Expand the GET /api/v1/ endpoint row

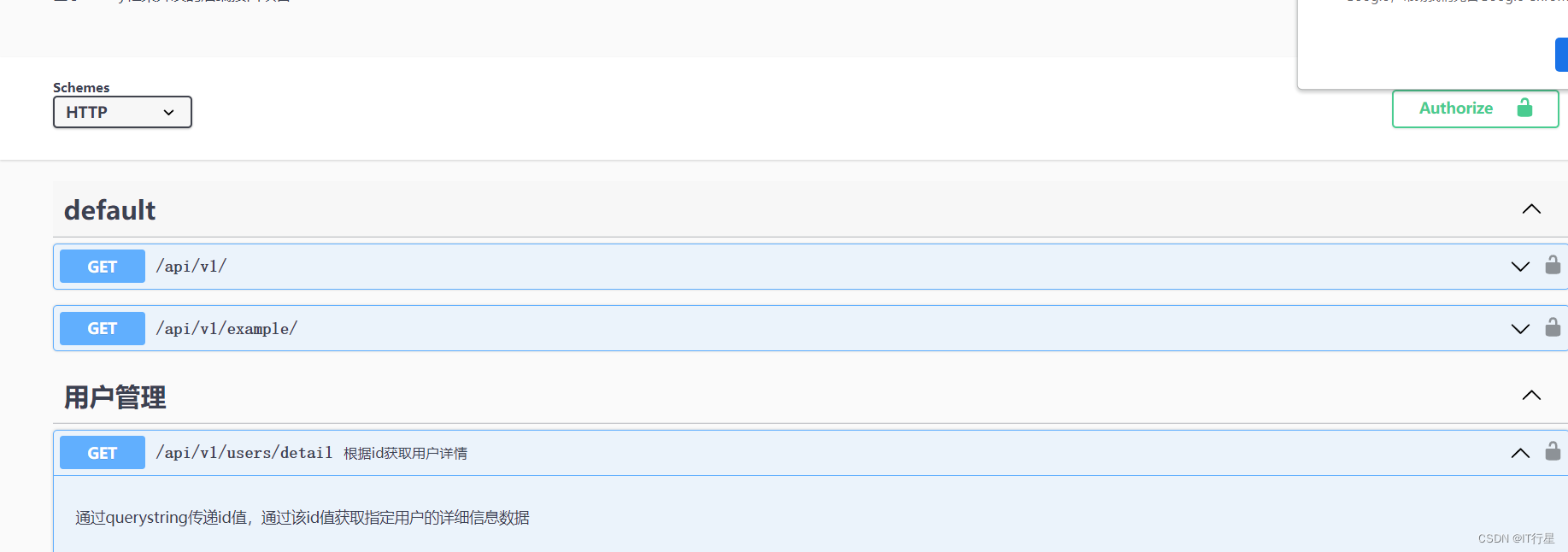point(1519,266)
